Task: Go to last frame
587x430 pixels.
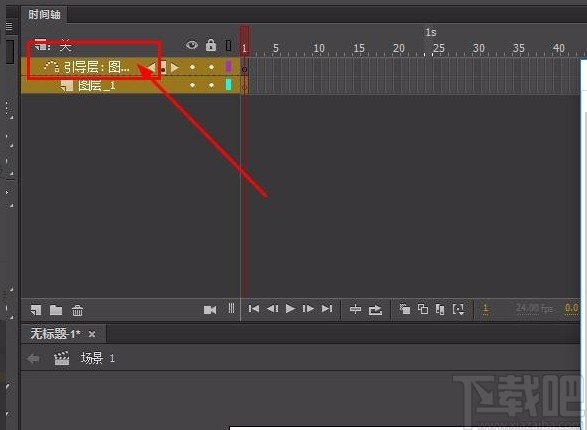Action: [x=327, y=309]
